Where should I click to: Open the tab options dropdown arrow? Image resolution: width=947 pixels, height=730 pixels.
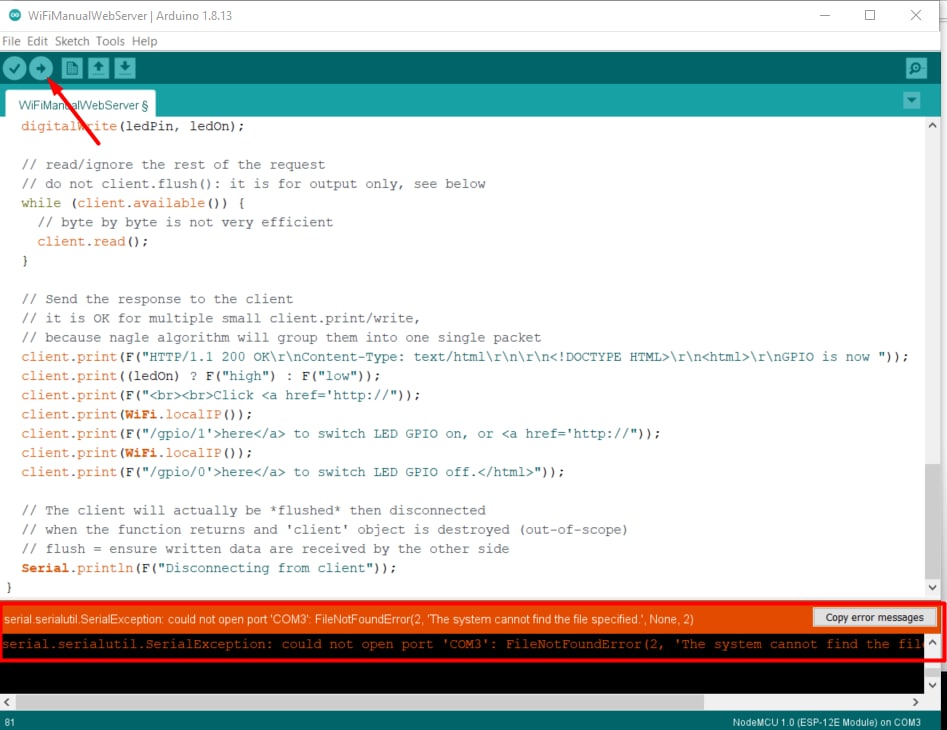point(911,100)
